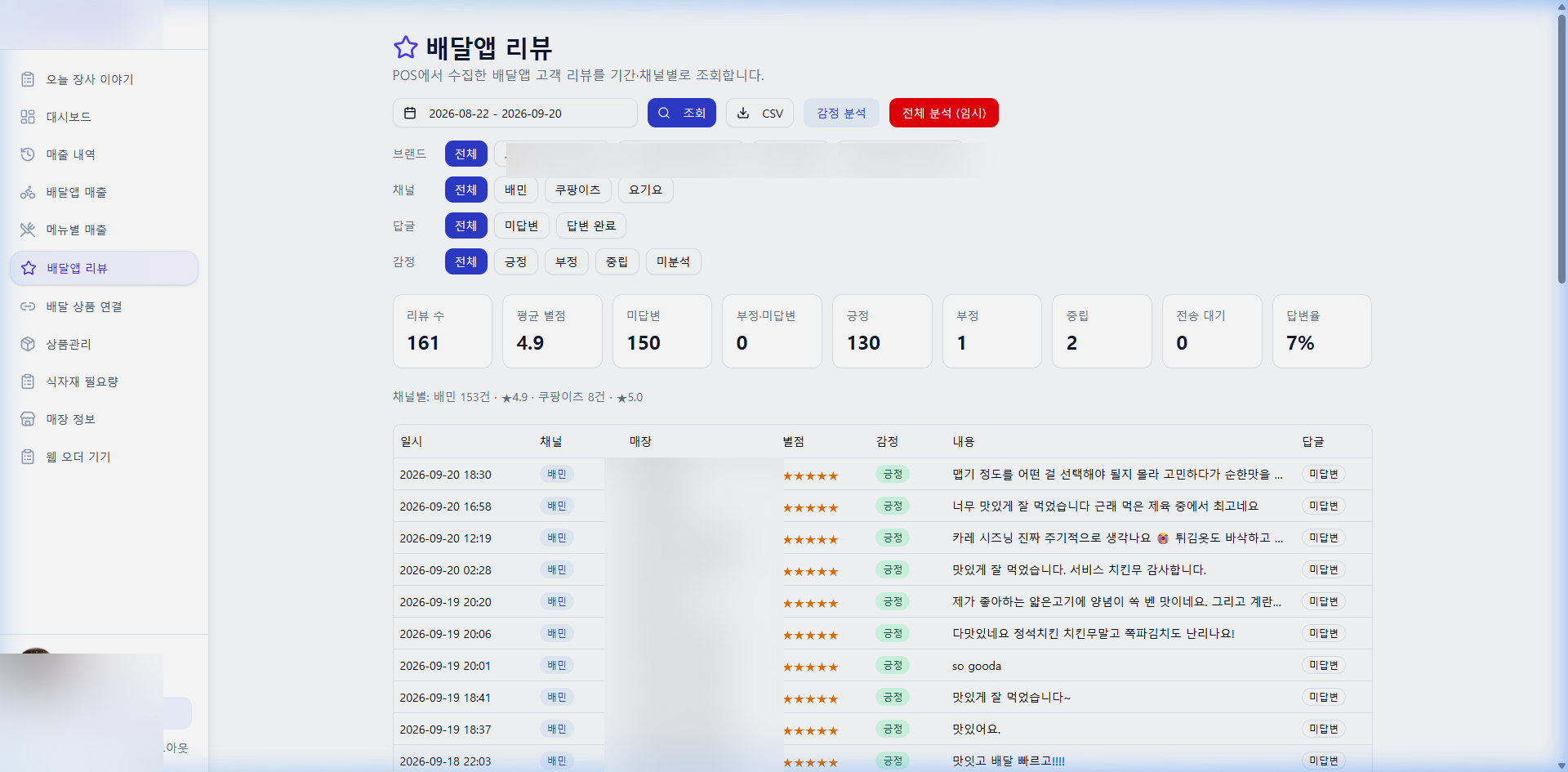Click the 메뉴별 매출 utensils icon
This screenshot has height=772, width=1568.
coord(28,230)
